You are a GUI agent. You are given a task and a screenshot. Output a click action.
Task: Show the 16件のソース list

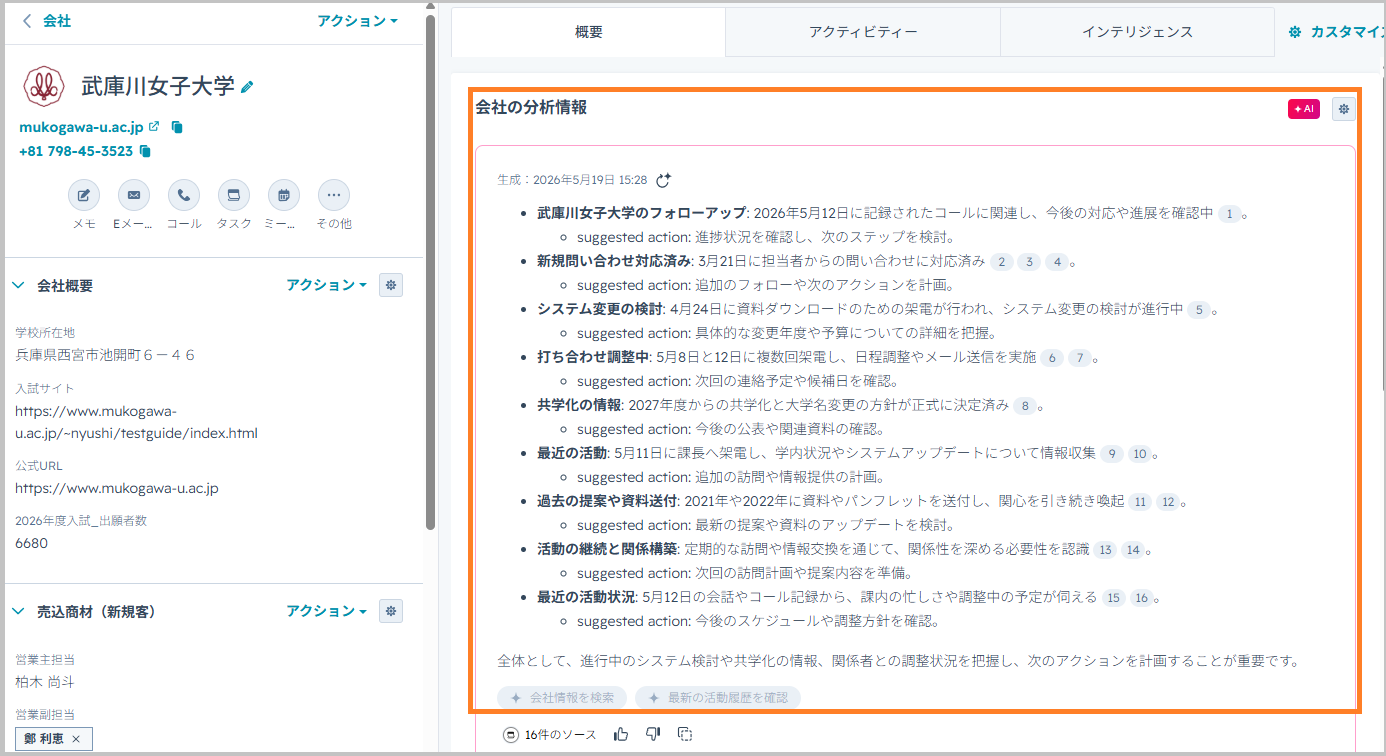[x=549, y=734]
